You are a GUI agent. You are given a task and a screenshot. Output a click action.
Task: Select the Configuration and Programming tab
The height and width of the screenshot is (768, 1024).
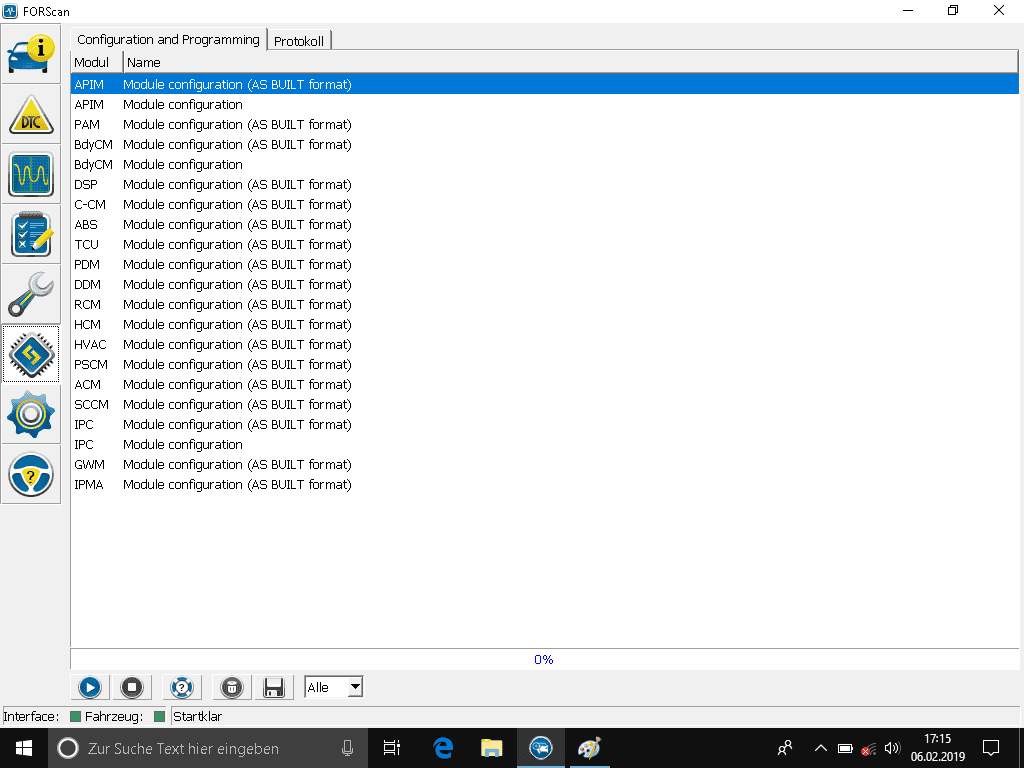168,40
